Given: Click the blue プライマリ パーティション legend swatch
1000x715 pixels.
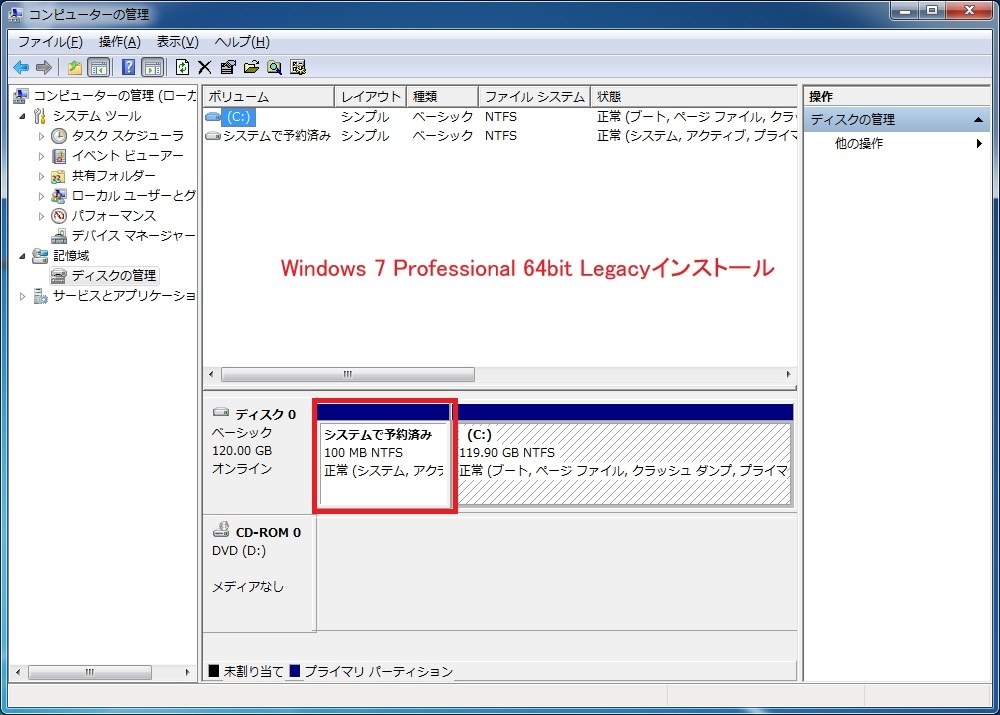Looking at the screenshot, I should pyautogui.click(x=295, y=671).
